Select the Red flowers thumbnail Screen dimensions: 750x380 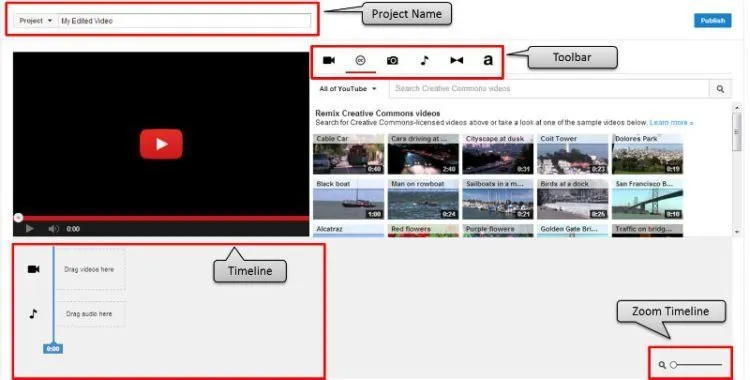[423, 230]
